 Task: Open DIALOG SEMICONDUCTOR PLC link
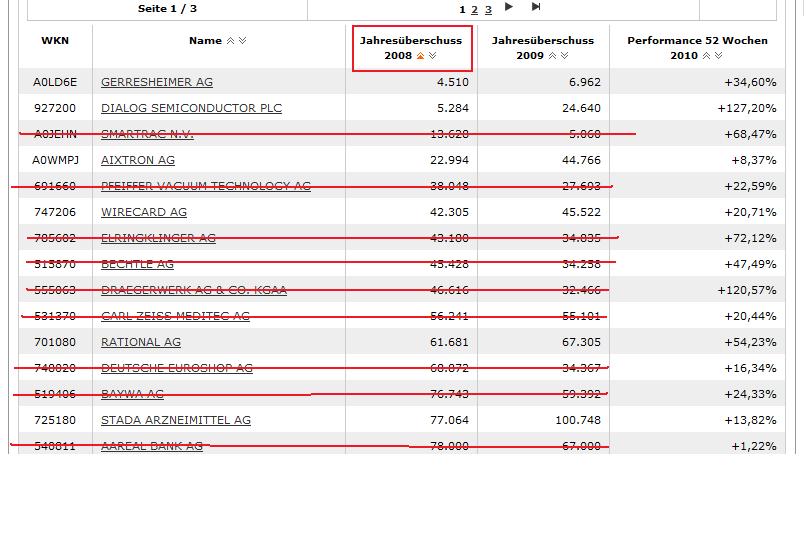(x=191, y=108)
